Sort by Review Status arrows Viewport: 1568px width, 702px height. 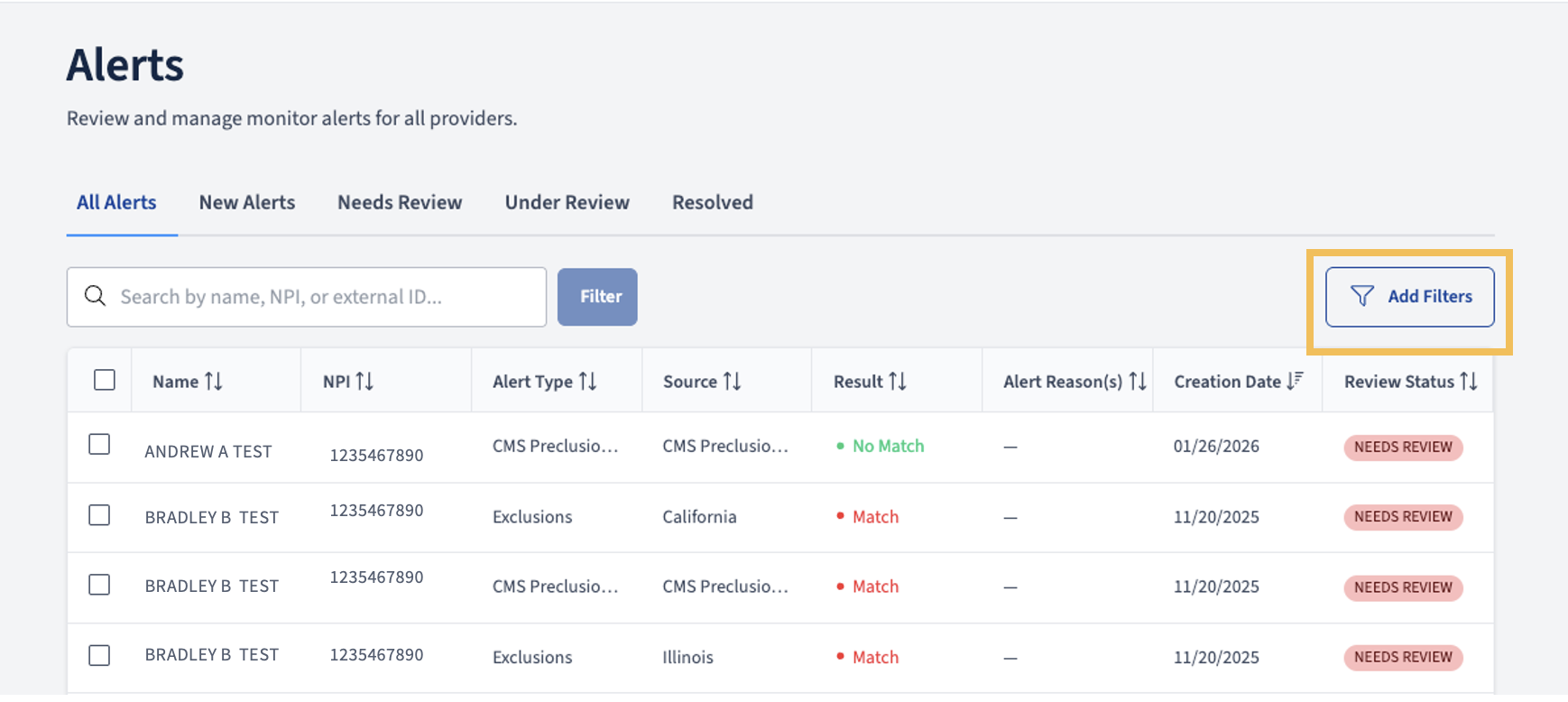pyautogui.click(x=1469, y=382)
